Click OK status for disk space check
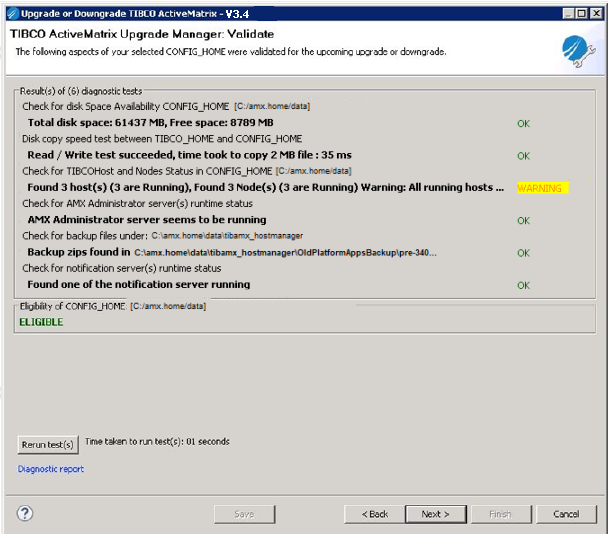608x534 pixels. pos(523,124)
